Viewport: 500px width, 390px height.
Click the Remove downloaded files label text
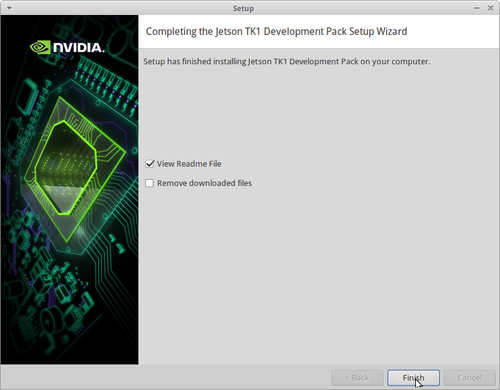pos(204,183)
